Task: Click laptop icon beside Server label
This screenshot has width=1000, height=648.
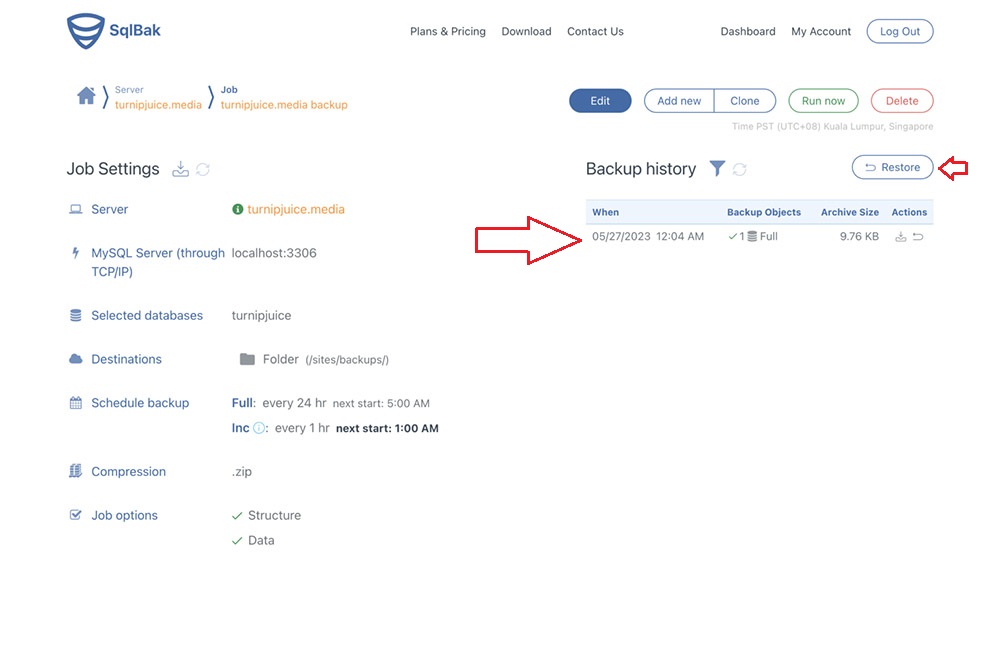Action: click(75, 209)
